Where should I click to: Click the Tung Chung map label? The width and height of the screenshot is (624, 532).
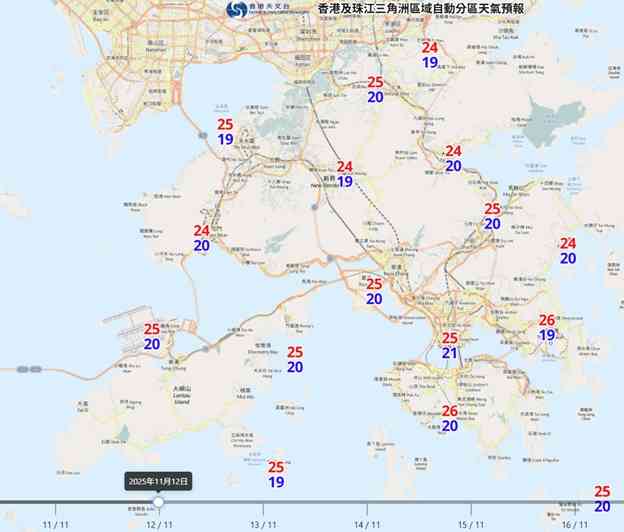(x=174, y=365)
